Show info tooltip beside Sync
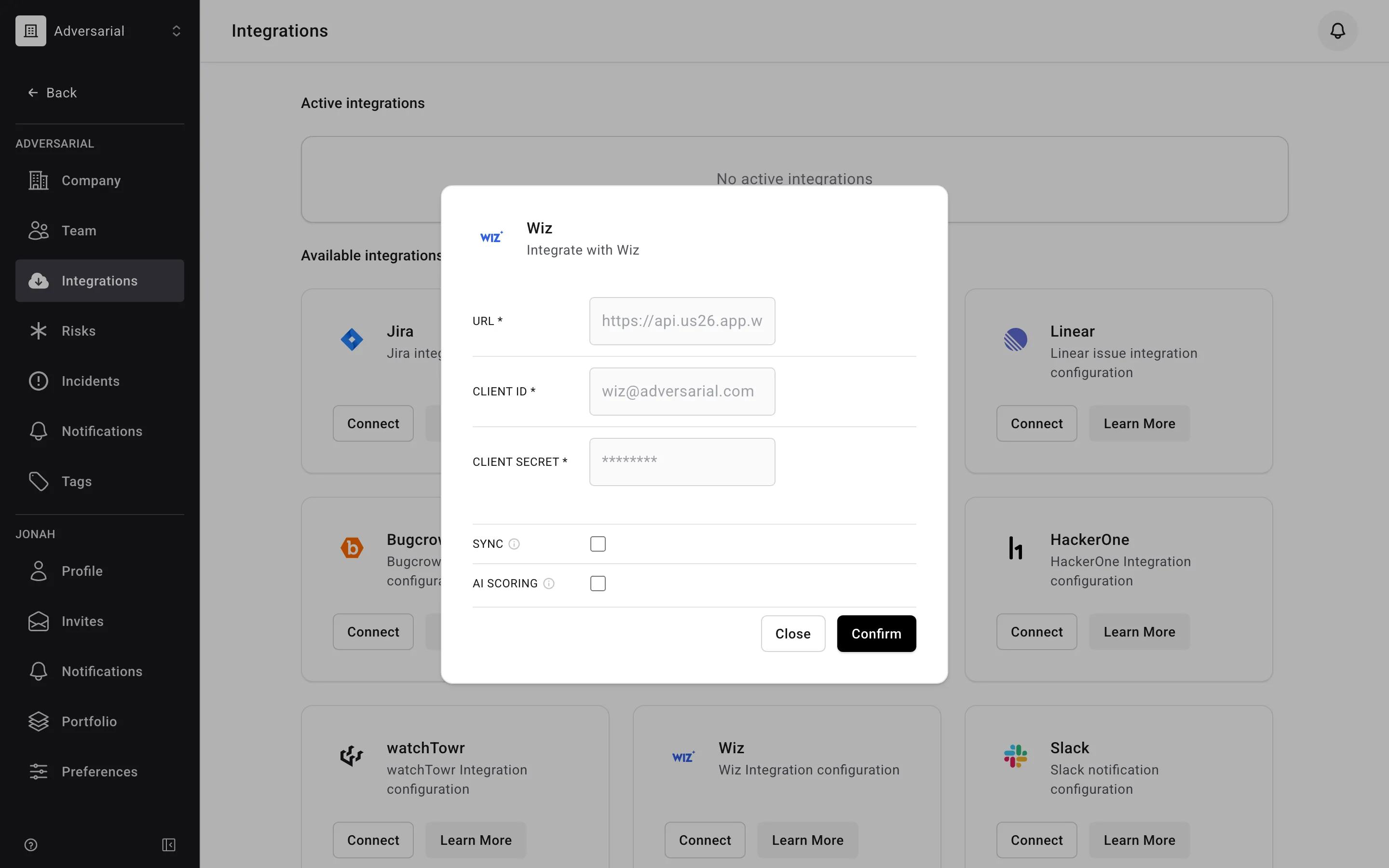Viewport: 1389px width, 868px height. 514,543
